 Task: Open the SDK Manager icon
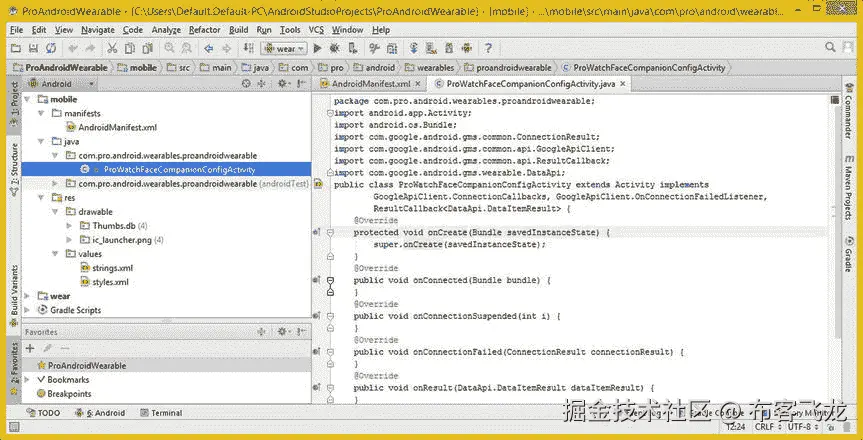point(449,48)
